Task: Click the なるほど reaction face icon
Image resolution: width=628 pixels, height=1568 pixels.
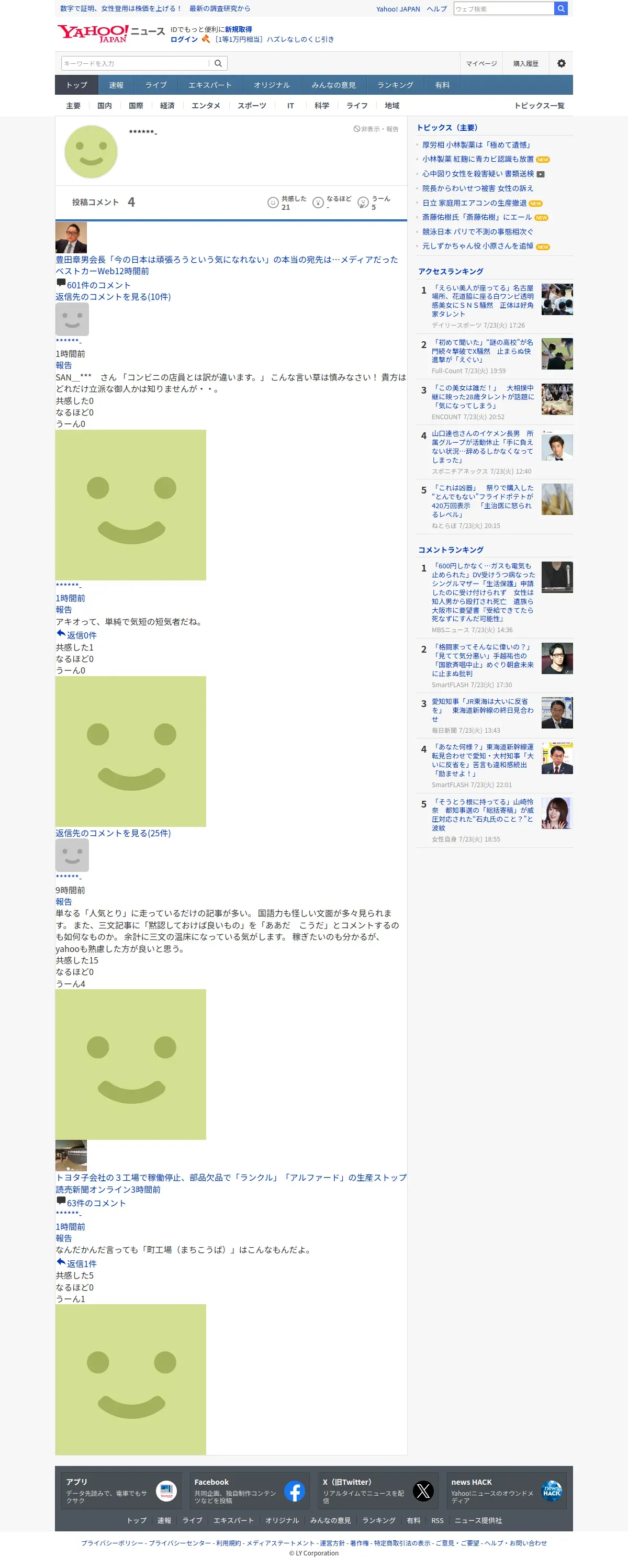Action: 318,203
